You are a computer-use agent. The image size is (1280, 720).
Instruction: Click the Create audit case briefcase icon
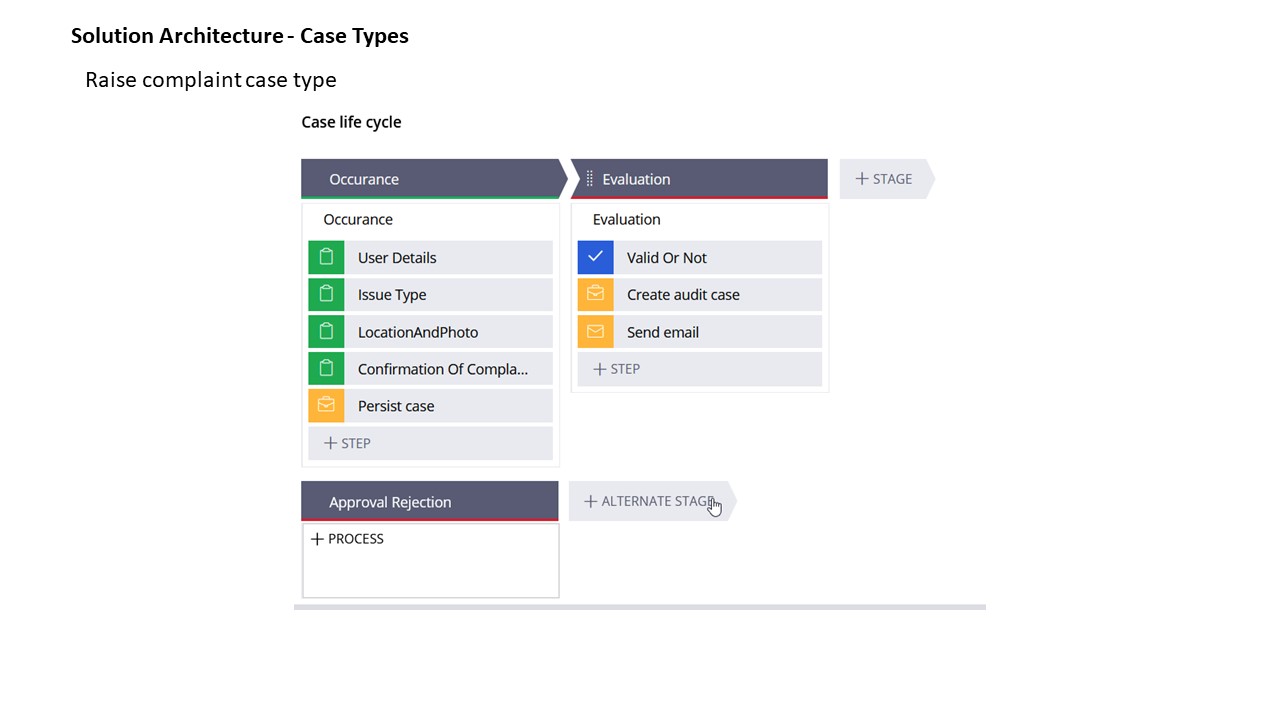coord(595,295)
